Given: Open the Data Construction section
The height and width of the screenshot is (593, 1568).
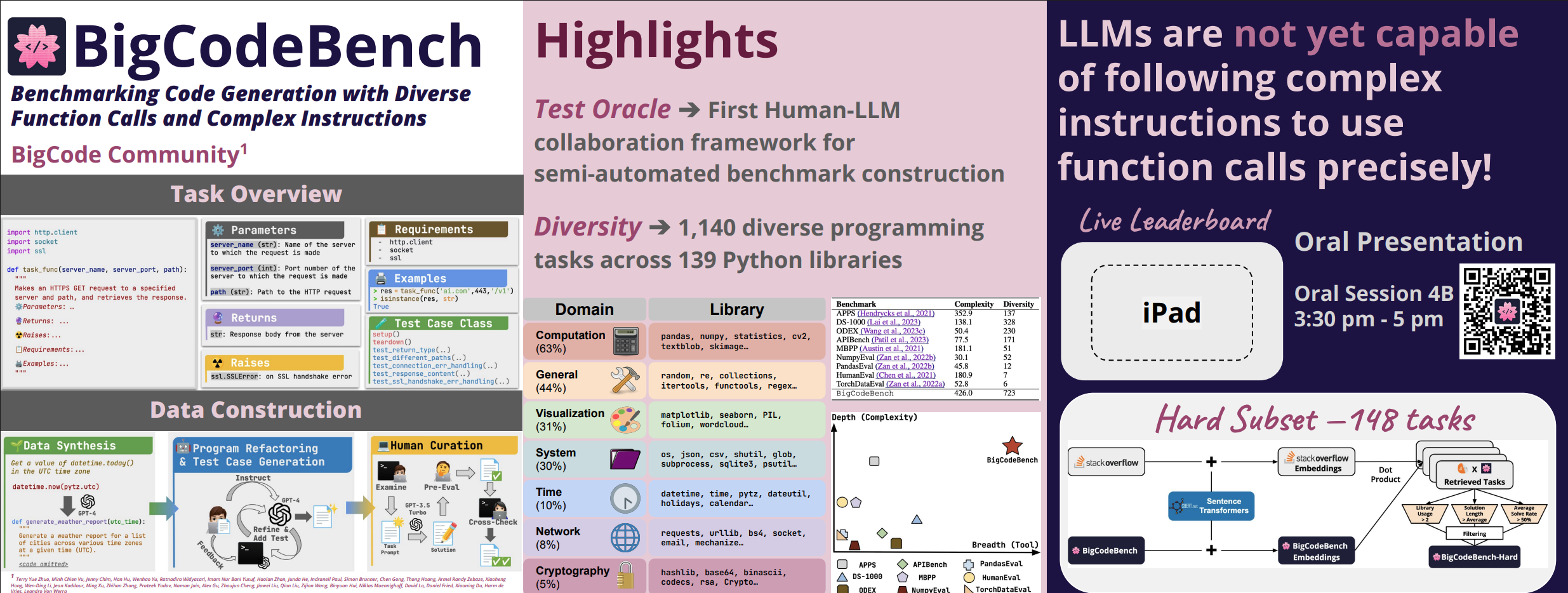Looking at the screenshot, I should [x=256, y=410].
